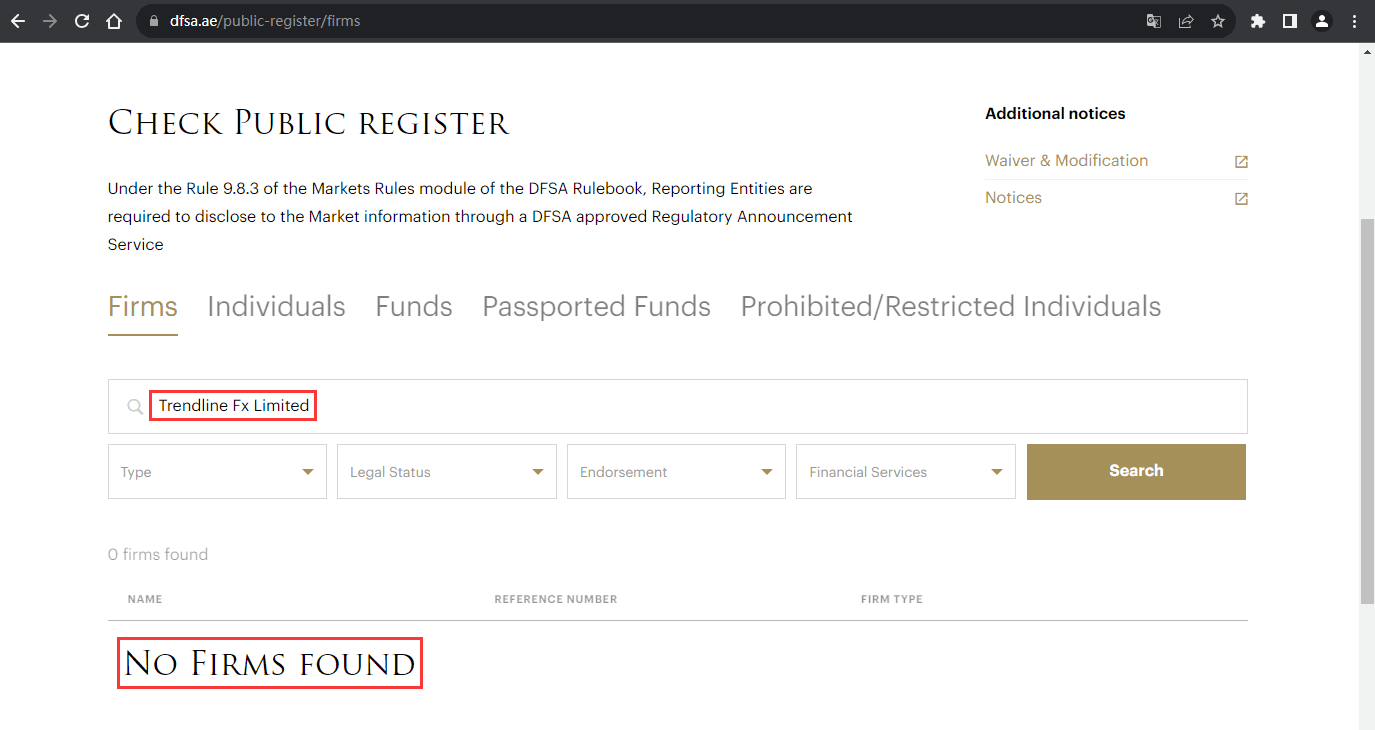Click the REFERENCE NUMBER column header
The image size is (1375, 730).
556,599
